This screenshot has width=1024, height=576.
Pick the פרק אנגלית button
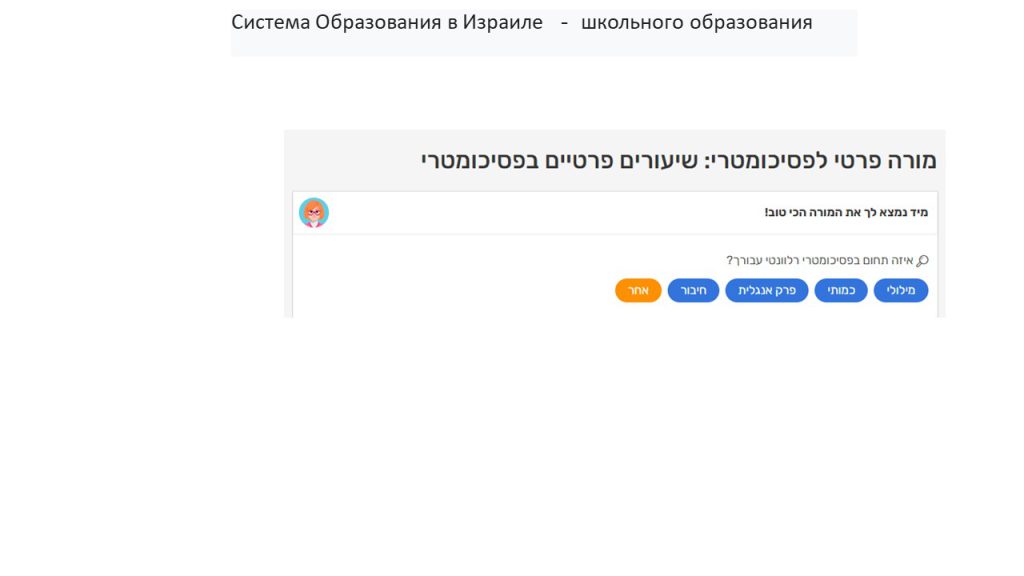click(x=766, y=291)
